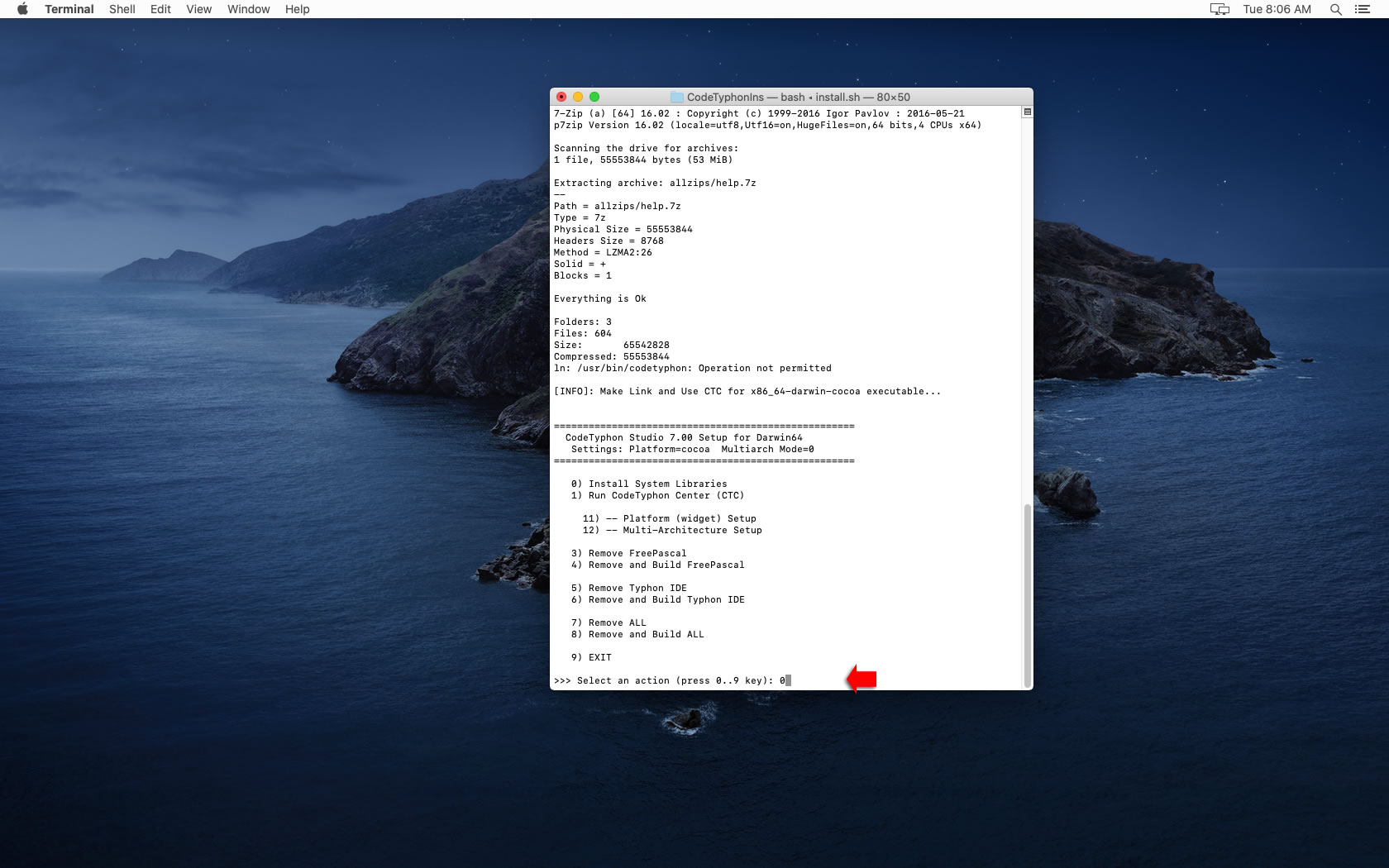Screen dimensions: 1389x868
Task: Click 'CodeTyphon Studio 7.00 Setup for Darwin64' header
Action: point(684,437)
